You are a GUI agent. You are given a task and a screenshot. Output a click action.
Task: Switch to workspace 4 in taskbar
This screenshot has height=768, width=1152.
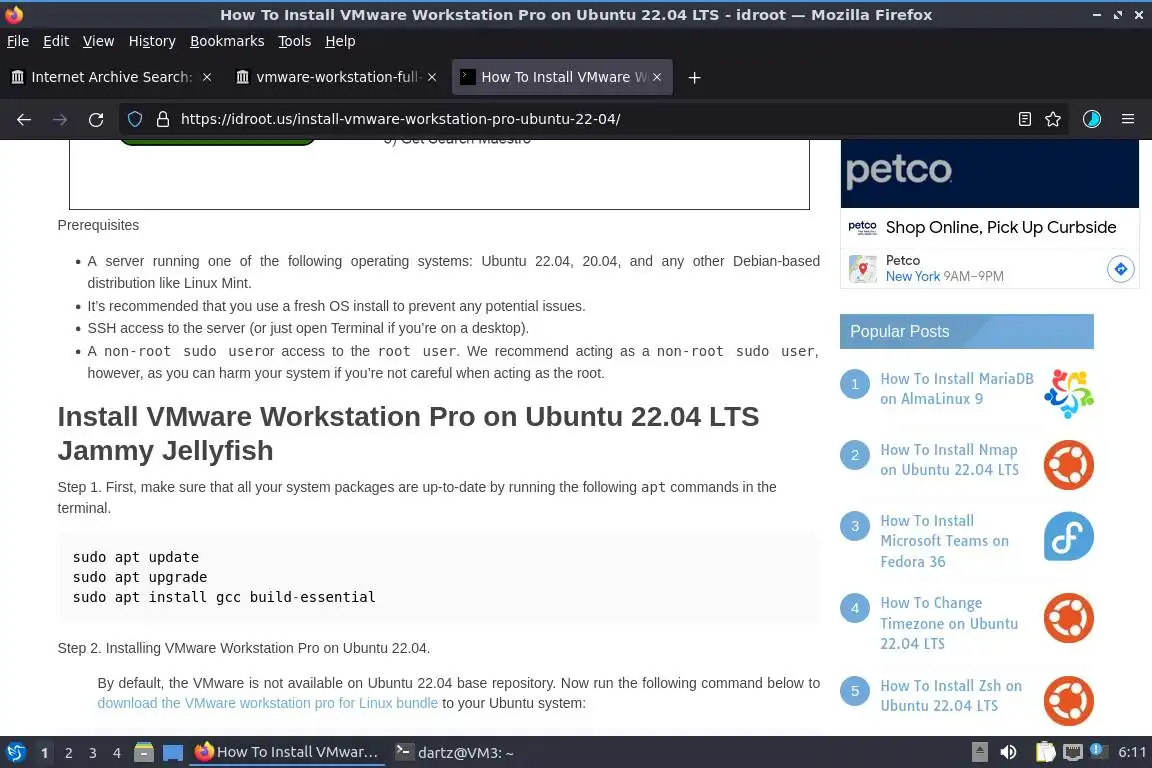tap(117, 753)
